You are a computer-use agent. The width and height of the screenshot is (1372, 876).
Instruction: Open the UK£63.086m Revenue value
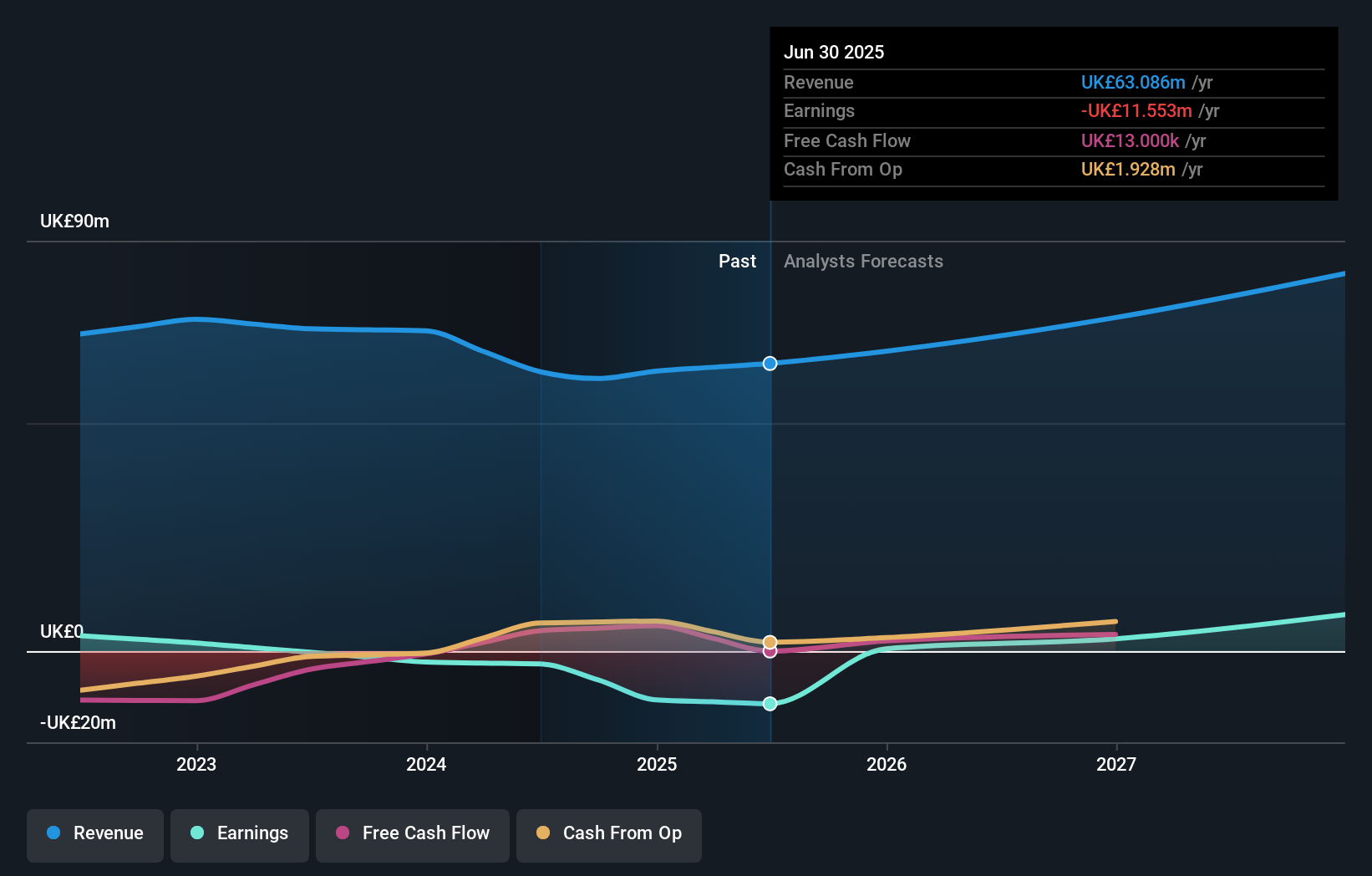point(1133,82)
